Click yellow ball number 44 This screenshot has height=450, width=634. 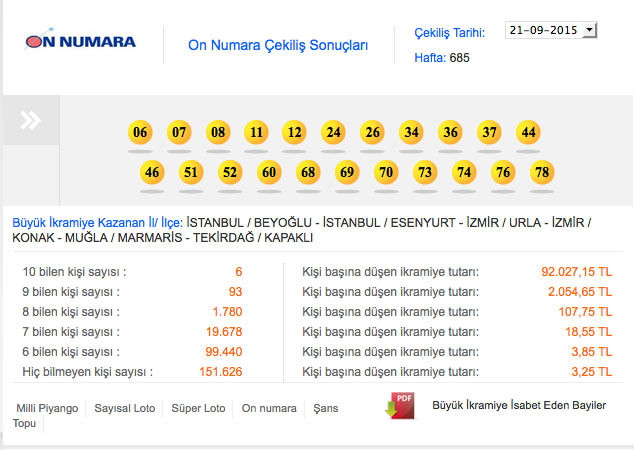point(528,132)
